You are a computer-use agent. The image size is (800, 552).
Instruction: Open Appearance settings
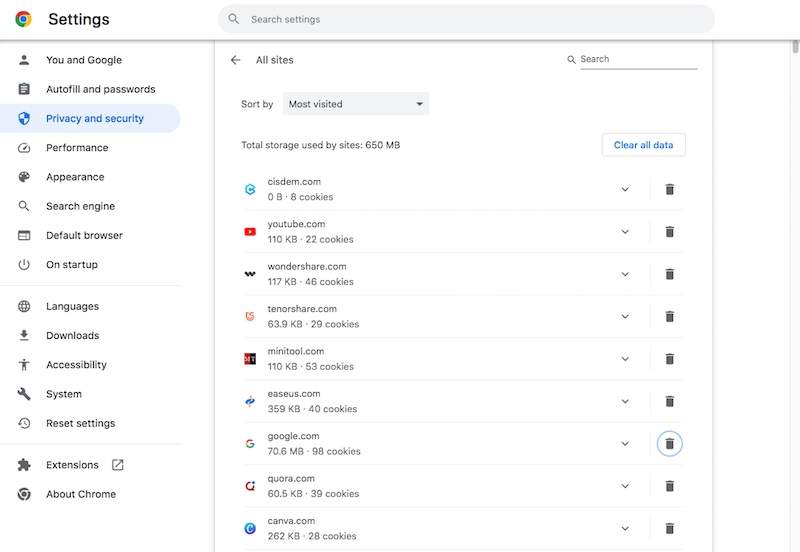click(90, 177)
